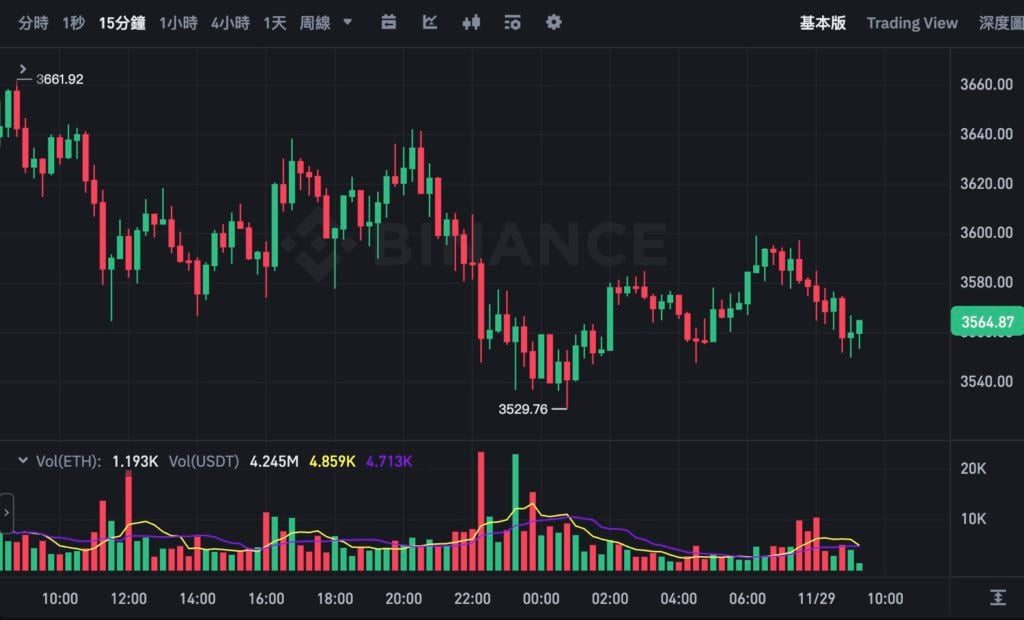
Task: Select the 基本版 chart tab
Action: (822, 22)
